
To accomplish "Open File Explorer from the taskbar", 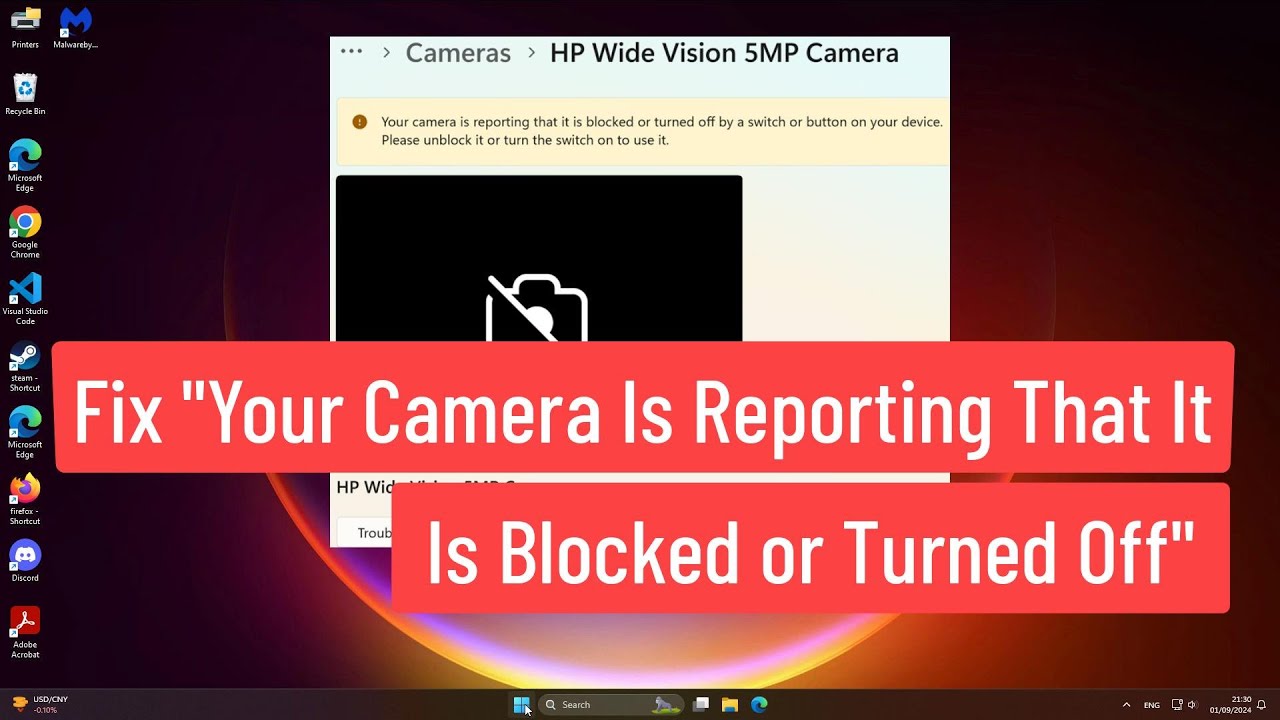I will tap(730, 705).
